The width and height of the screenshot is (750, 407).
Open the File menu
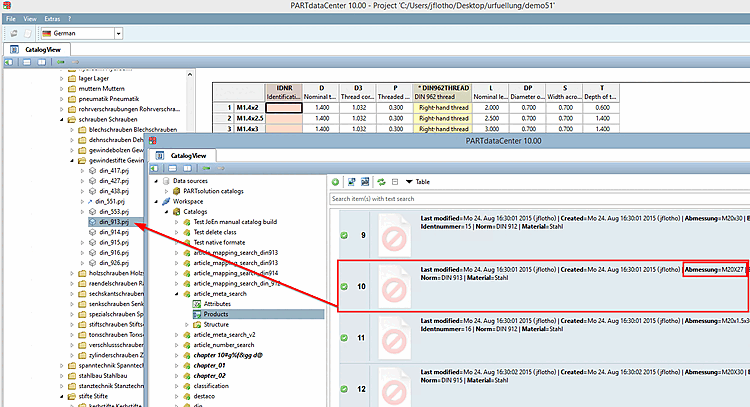click(11, 19)
